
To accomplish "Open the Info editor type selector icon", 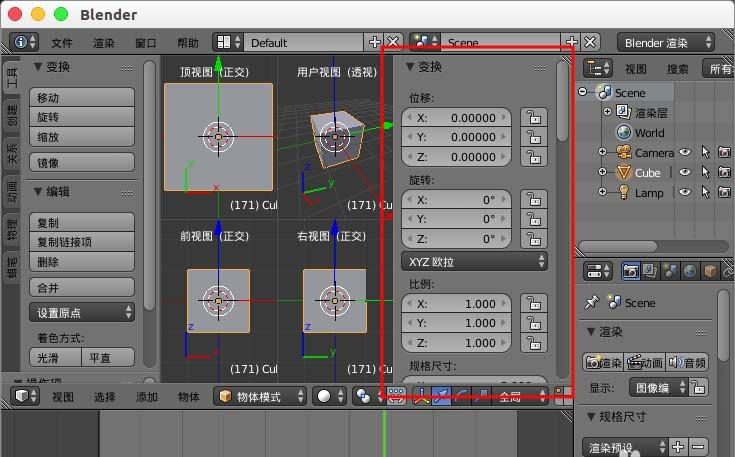I will 24,42.
